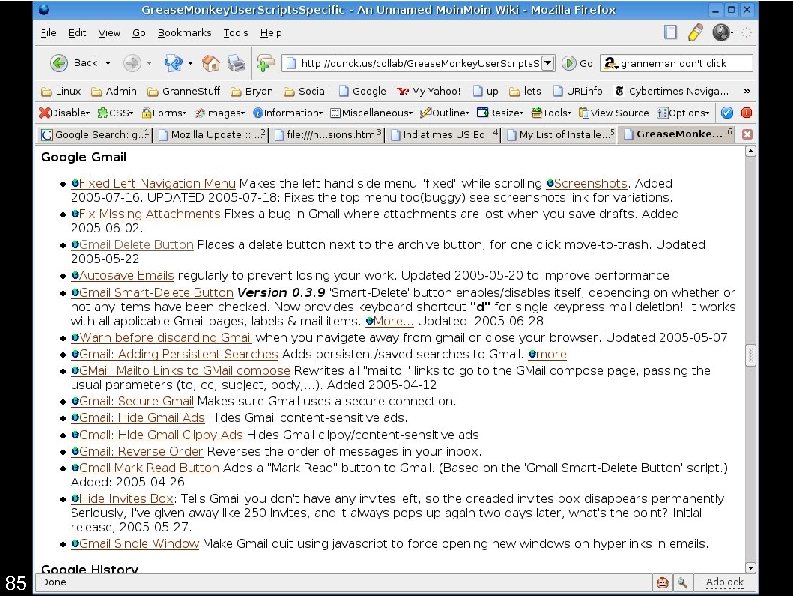
Task: Open the View menu
Action: 109,33
